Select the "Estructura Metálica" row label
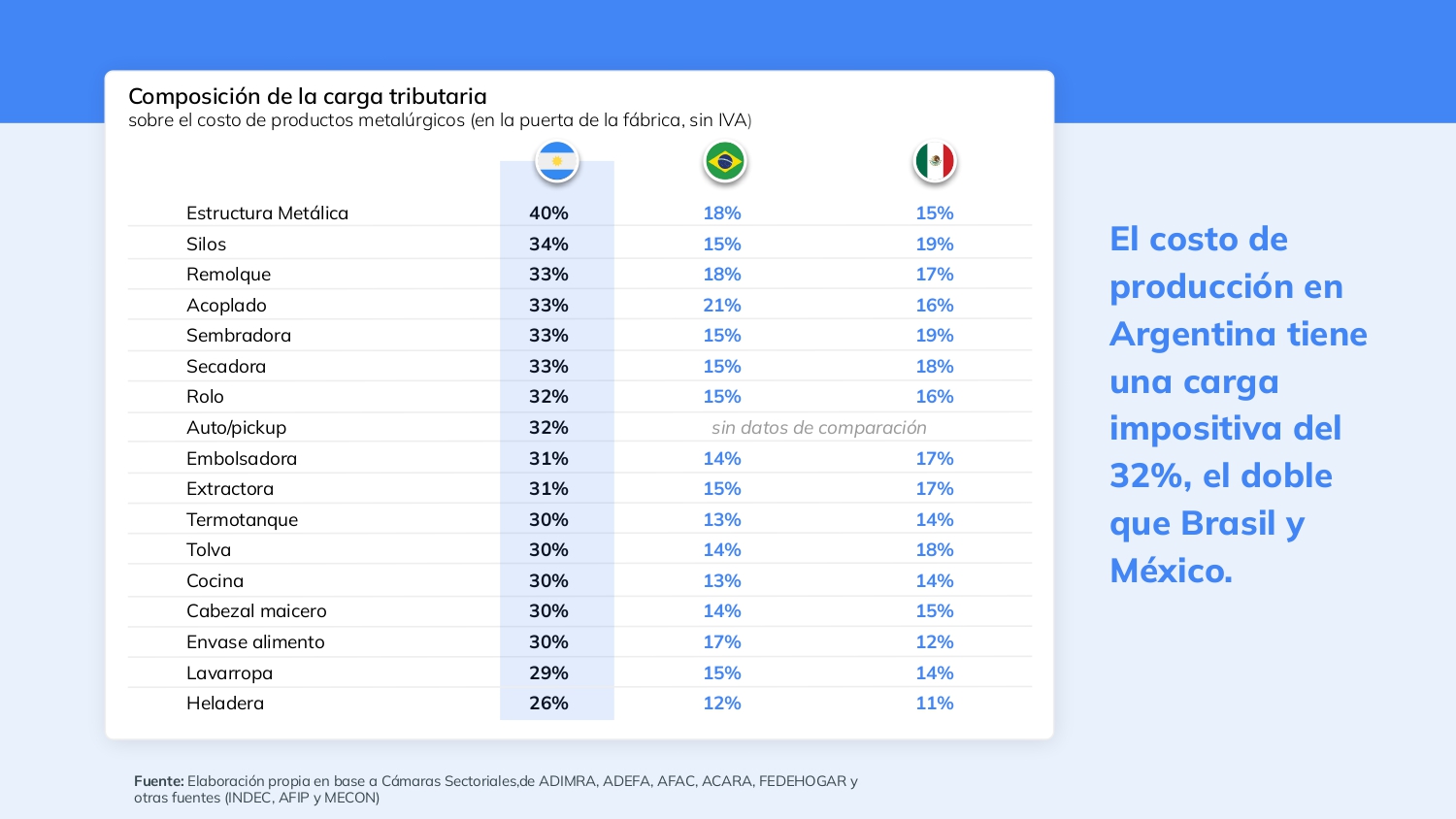This screenshot has height=819, width=1456. [267, 213]
